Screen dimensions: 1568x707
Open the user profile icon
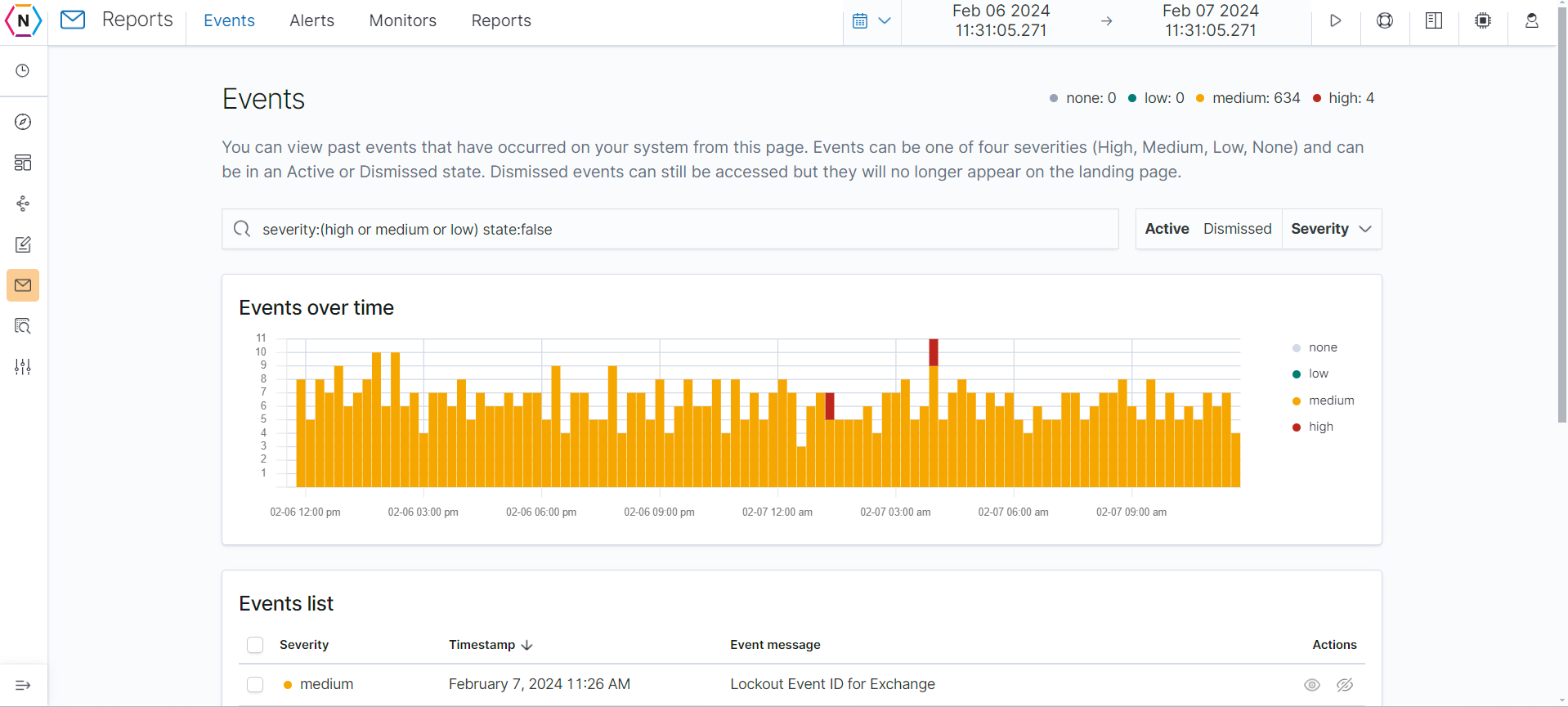[x=1532, y=21]
